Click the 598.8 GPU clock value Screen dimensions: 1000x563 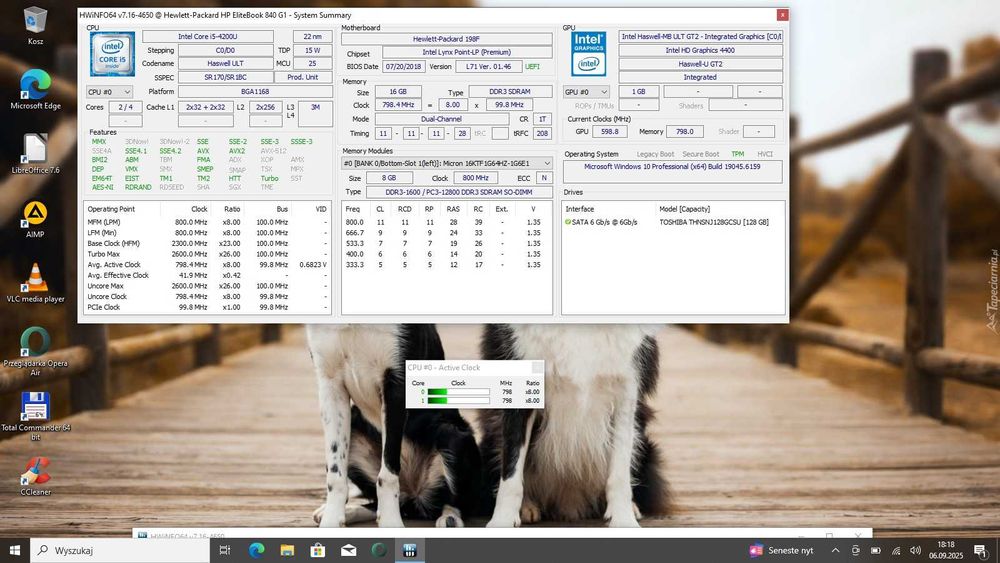pyautogui.click(x=610, y=131)
